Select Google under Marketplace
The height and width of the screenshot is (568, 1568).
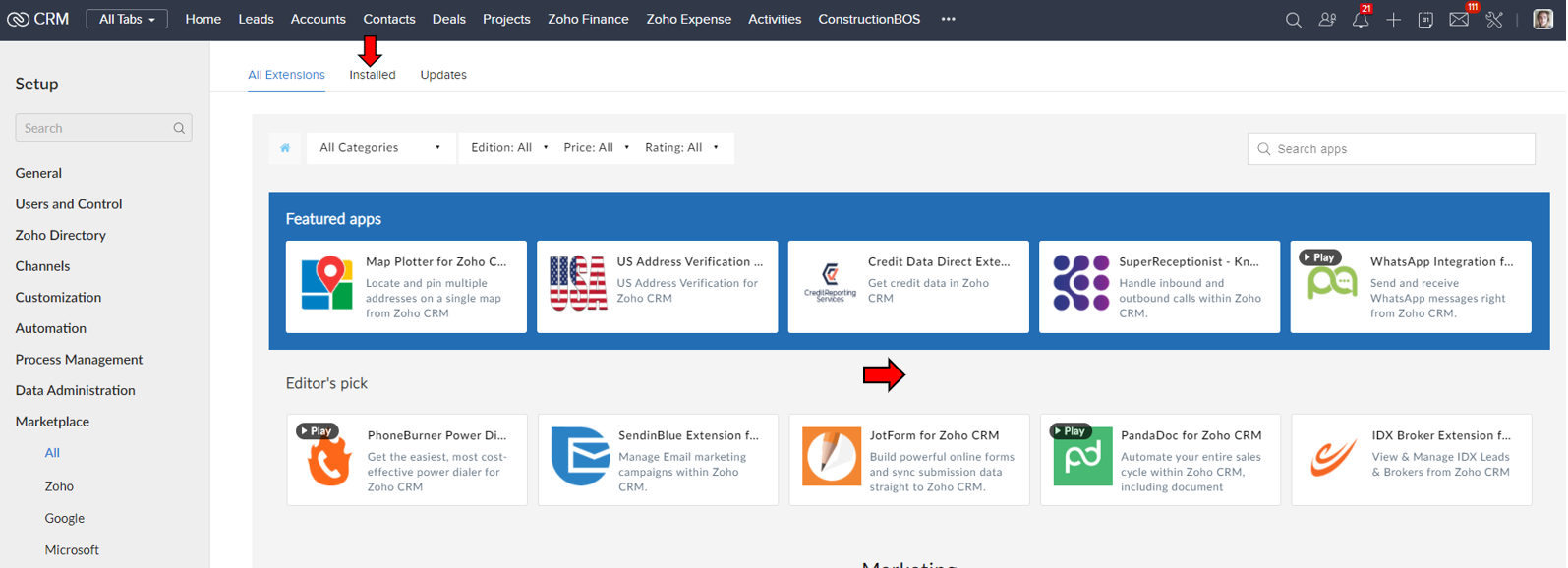(64, 519)
